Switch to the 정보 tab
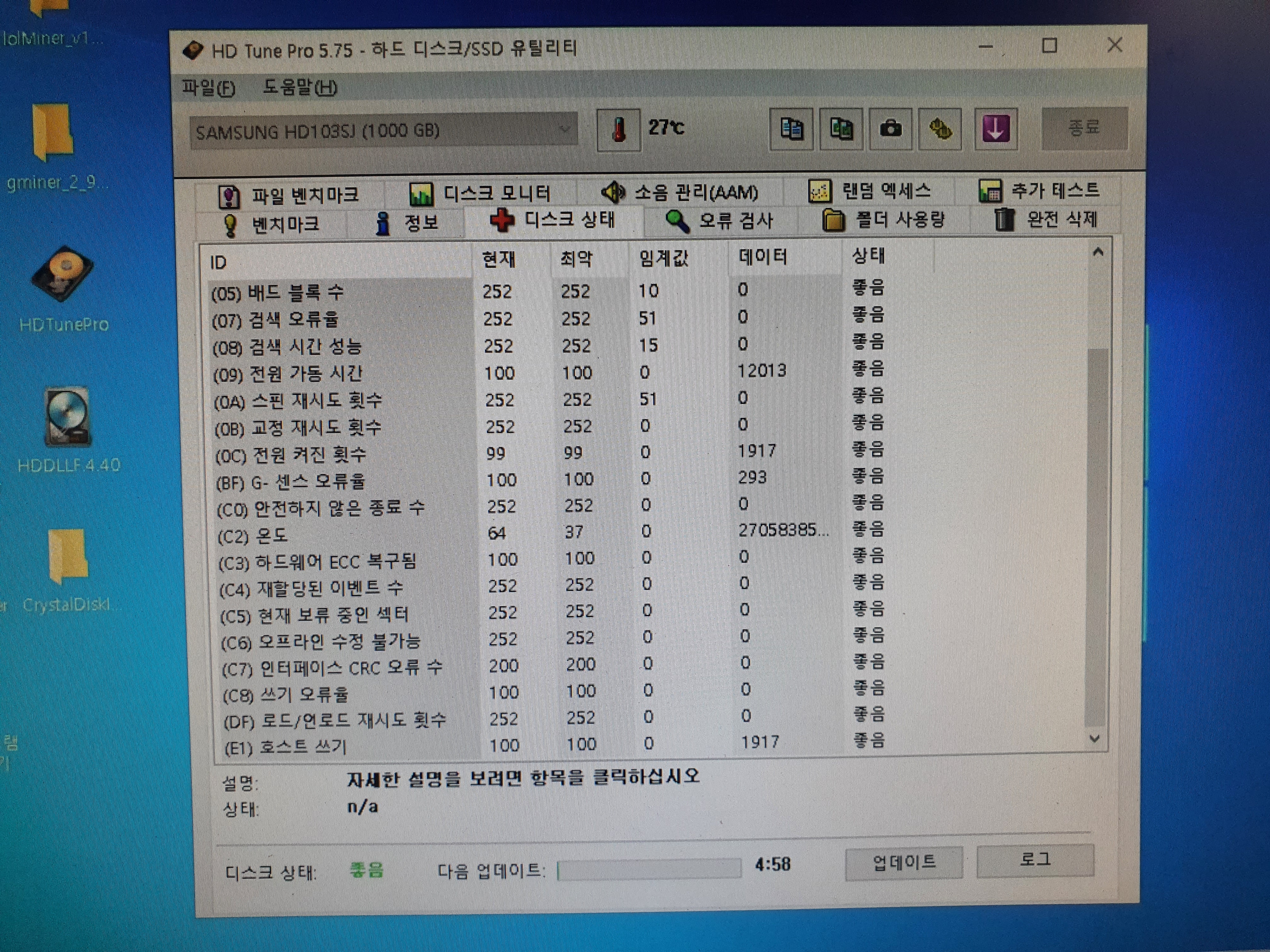Image resolution: width=1270 pixels, height=952 pixels. 407,223
